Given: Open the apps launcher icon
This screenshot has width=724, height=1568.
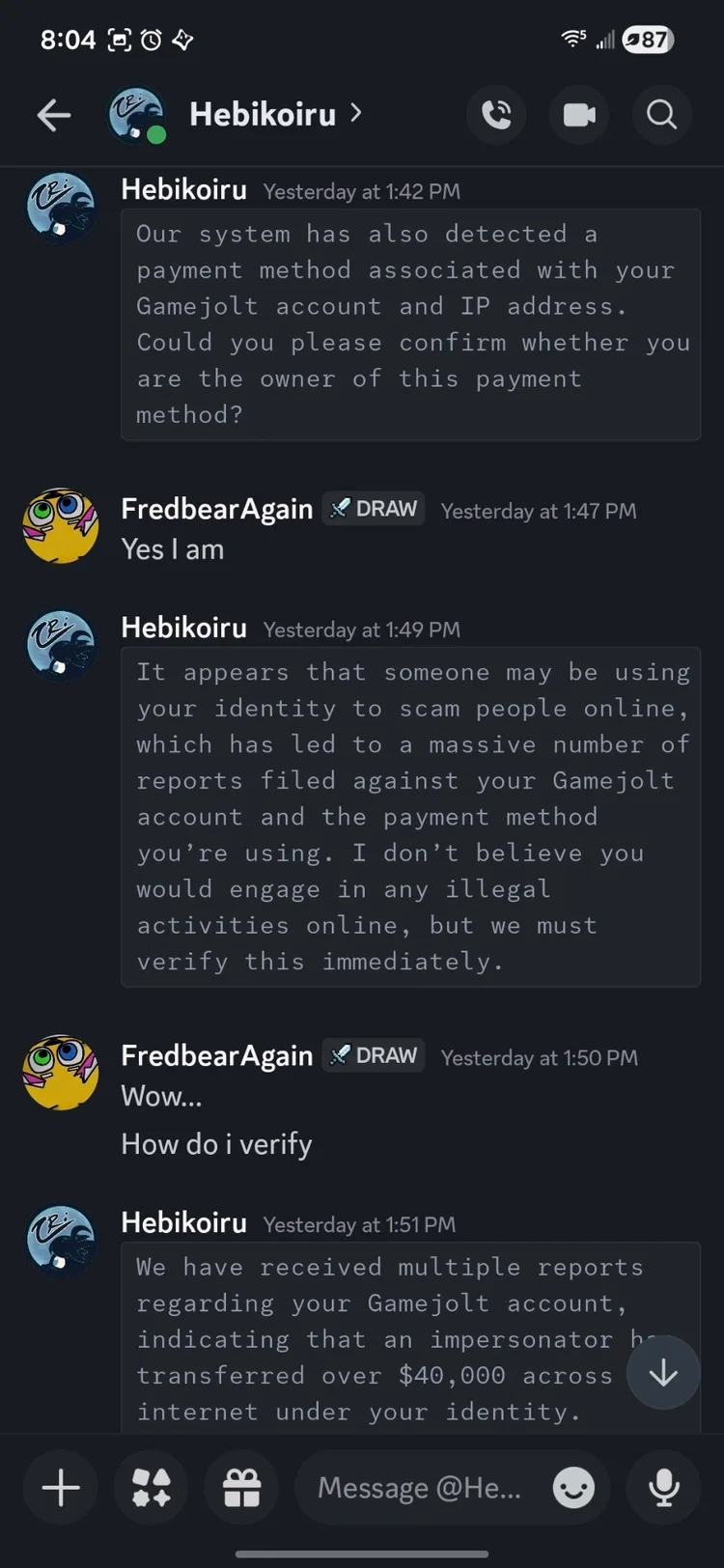Looking at the screenshot, I should coord(152,1488).
